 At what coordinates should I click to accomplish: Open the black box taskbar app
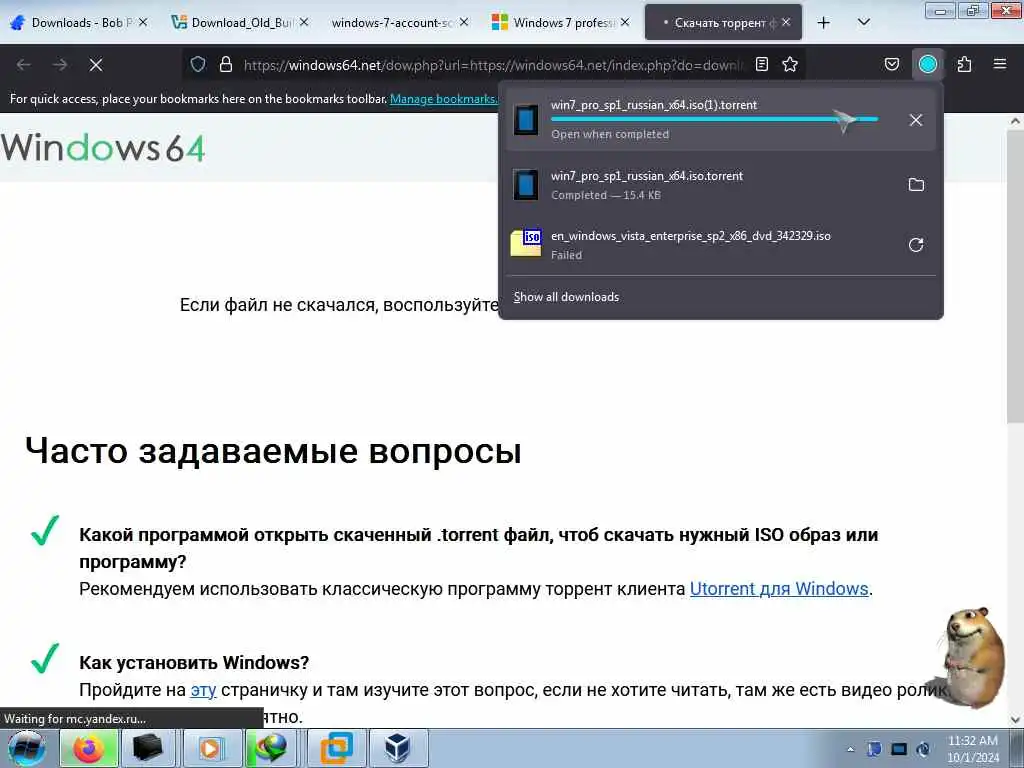pyautogui.click(x=148, y=748)
